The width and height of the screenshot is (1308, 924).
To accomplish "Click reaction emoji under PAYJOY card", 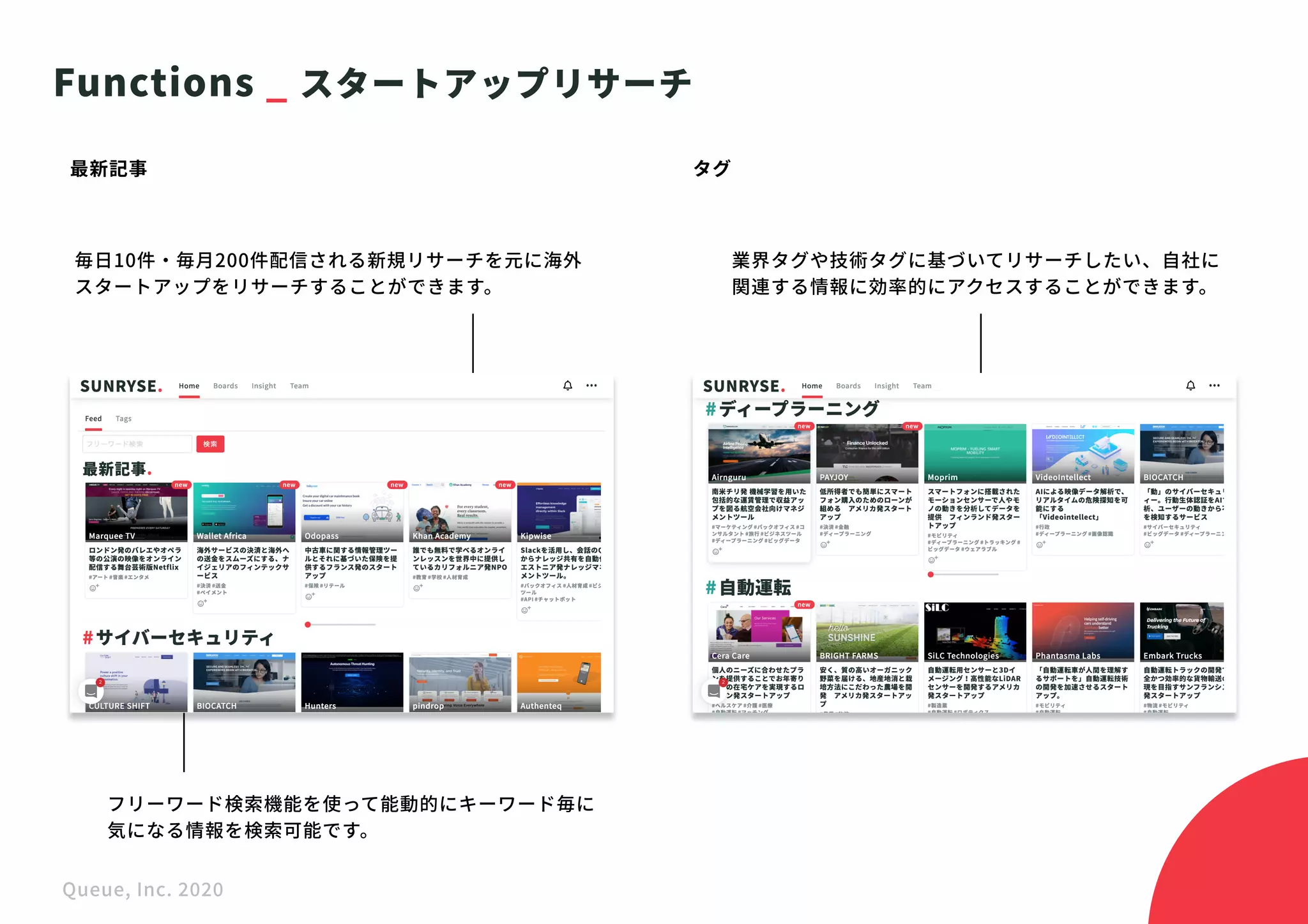I will (825, 545).
